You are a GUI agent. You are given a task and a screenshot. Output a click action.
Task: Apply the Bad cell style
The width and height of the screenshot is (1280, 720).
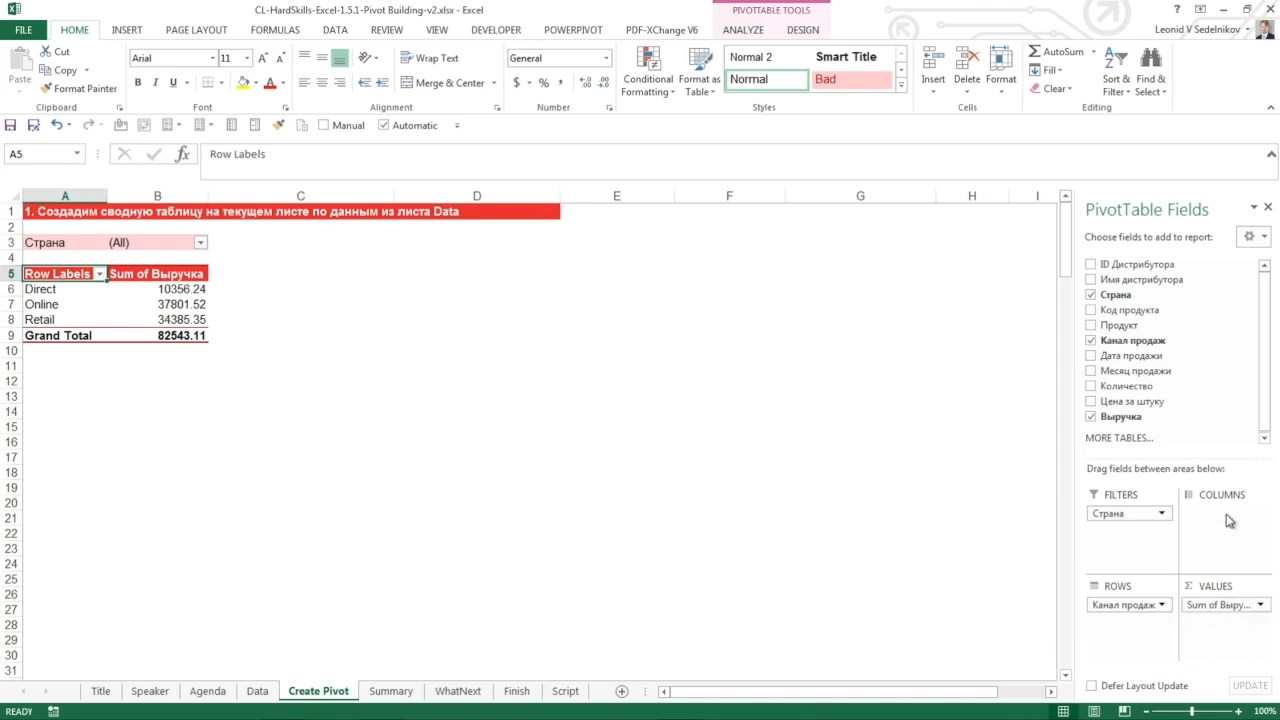(x=851, y=80)
